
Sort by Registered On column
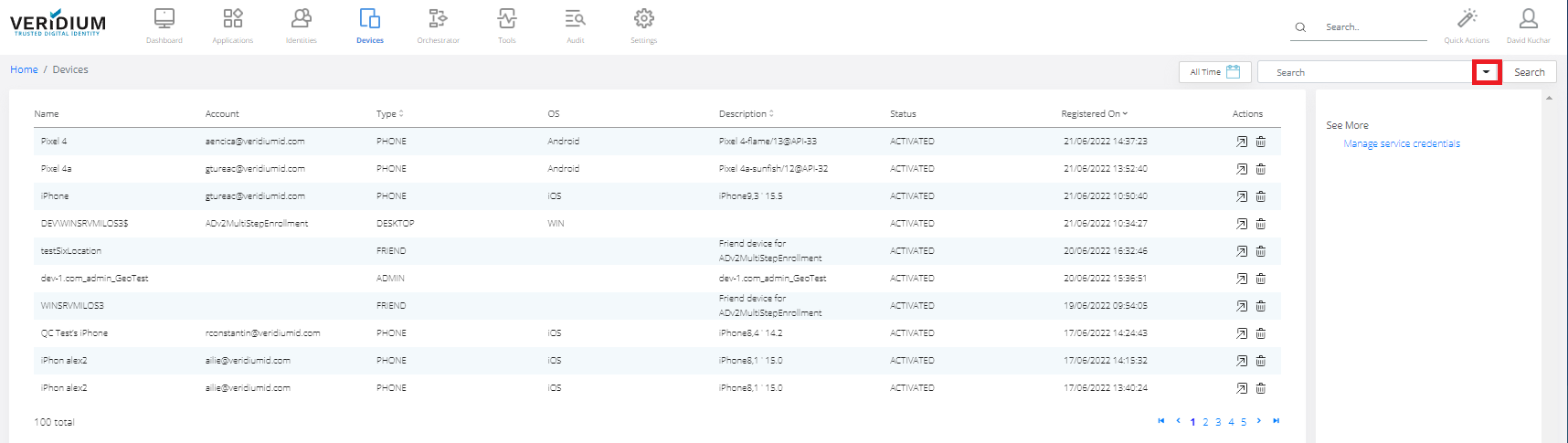pyautogui.click(x=1094, y=114)
